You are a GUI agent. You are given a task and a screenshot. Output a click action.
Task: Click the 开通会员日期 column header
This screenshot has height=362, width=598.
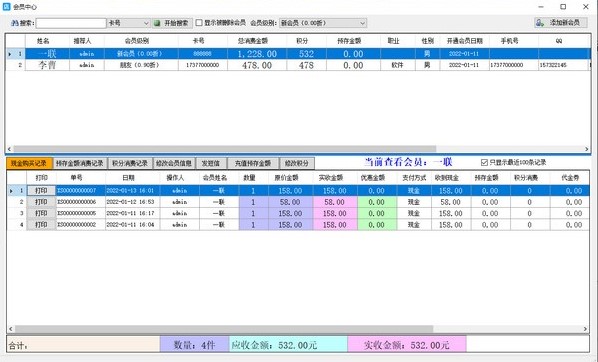465,41
